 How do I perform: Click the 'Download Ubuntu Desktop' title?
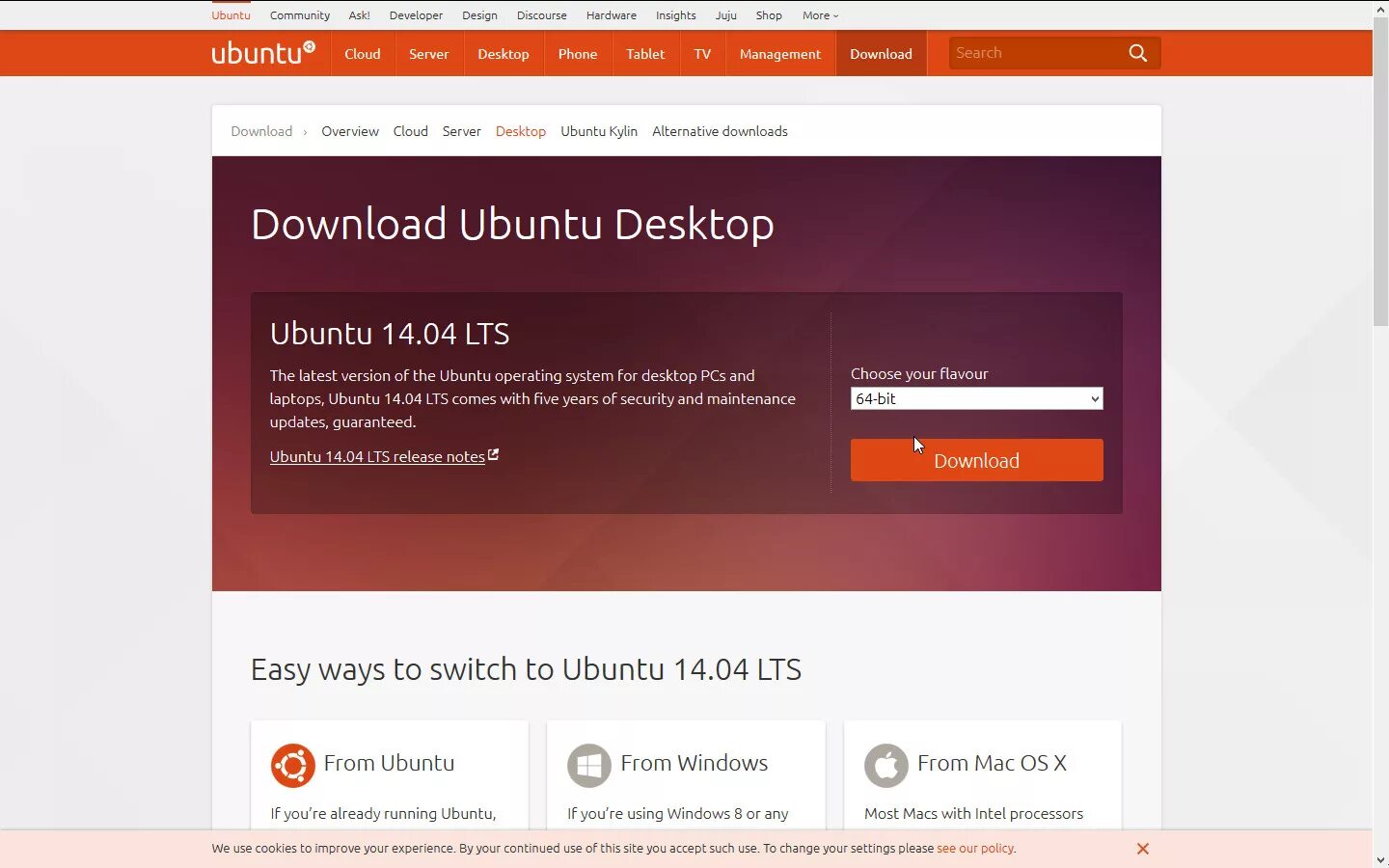pyautogui.click(x=512, y=224)
